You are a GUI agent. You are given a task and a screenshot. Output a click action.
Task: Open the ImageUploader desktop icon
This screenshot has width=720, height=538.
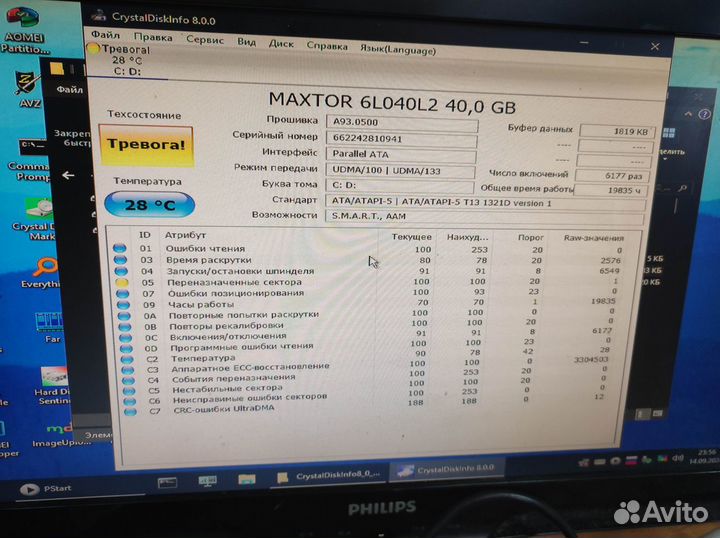61,435
